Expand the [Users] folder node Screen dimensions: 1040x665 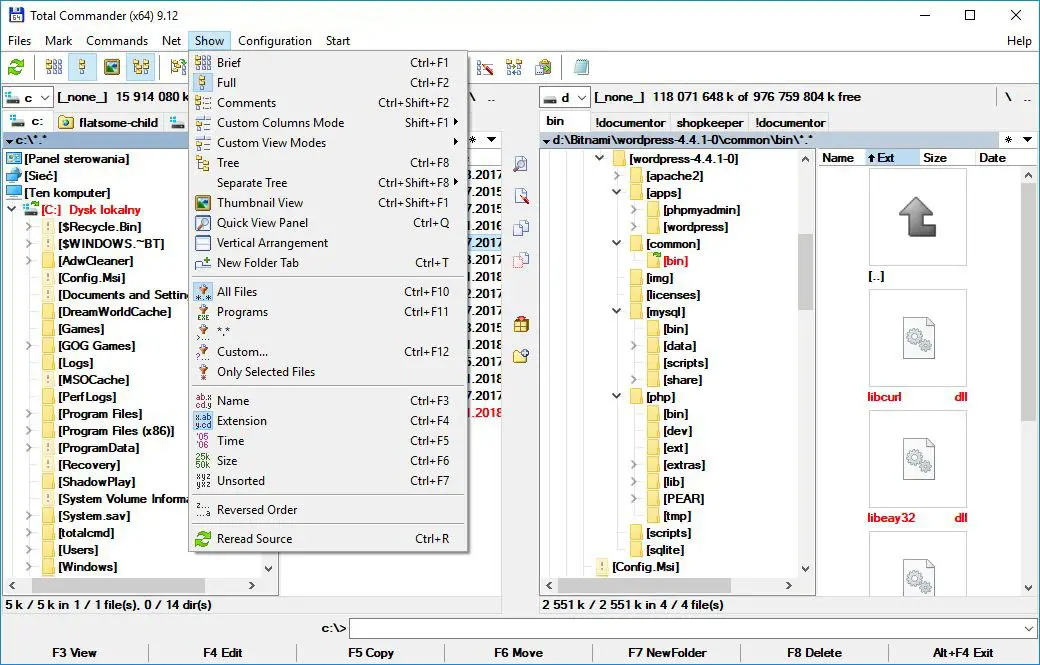[x=29, y=550]
